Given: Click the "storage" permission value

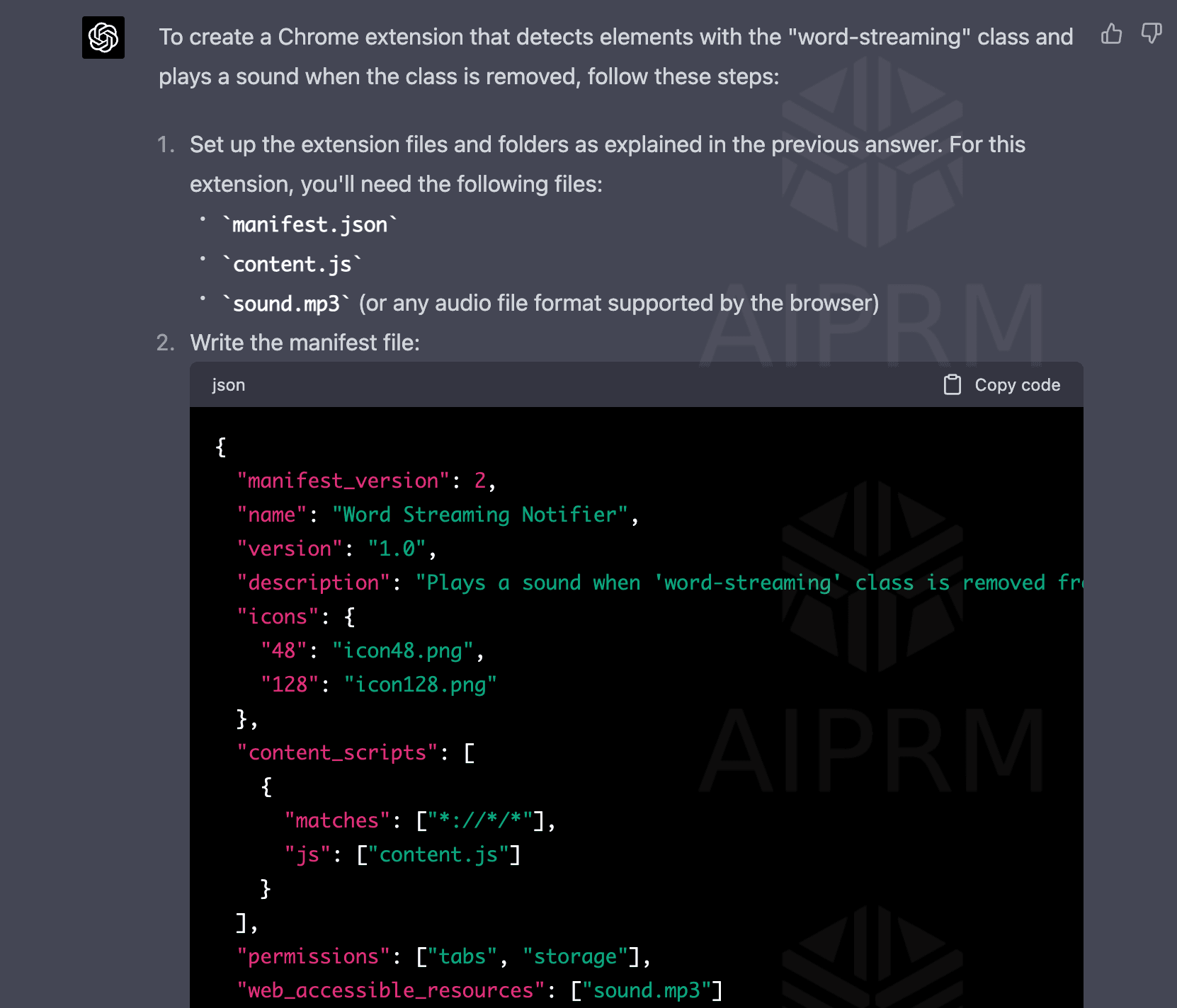Looking at the screenshot, I should pos(575,956).
